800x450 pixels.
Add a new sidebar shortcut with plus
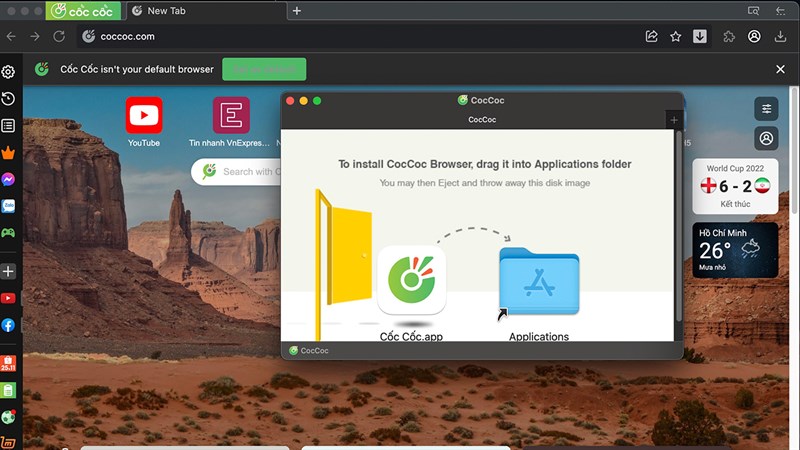tap(8, 271)
